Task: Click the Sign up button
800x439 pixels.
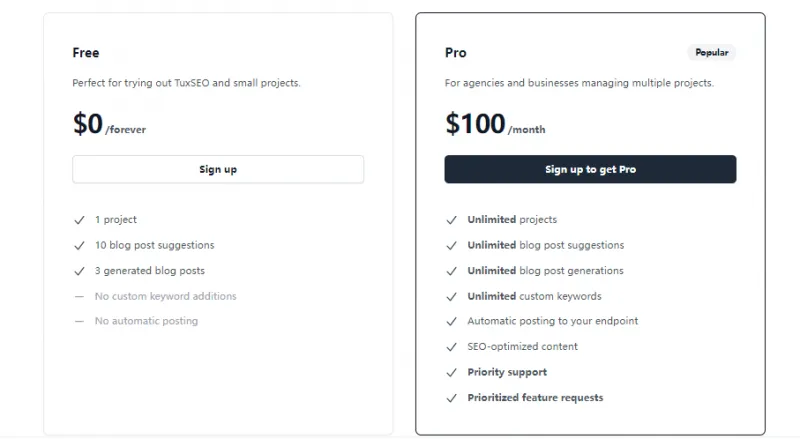Action: [218, 170]
